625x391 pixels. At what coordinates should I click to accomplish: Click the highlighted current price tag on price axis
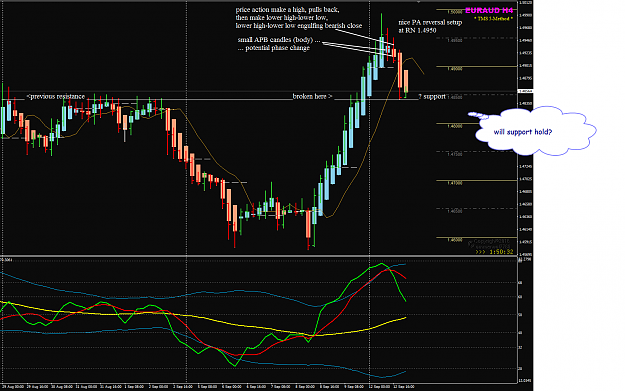(x=525, y=91)
